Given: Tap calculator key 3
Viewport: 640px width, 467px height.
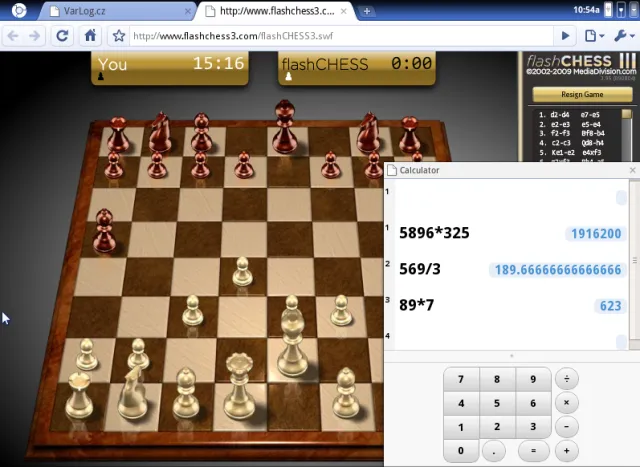Looking at the screenshot, I should pyautogui.click(x=533, y=427).
